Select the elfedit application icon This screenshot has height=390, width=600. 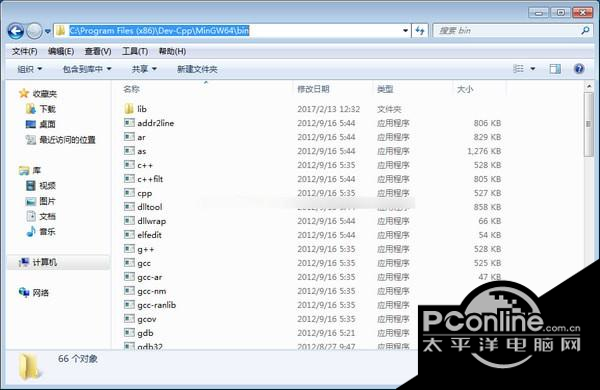coord(129,235)
